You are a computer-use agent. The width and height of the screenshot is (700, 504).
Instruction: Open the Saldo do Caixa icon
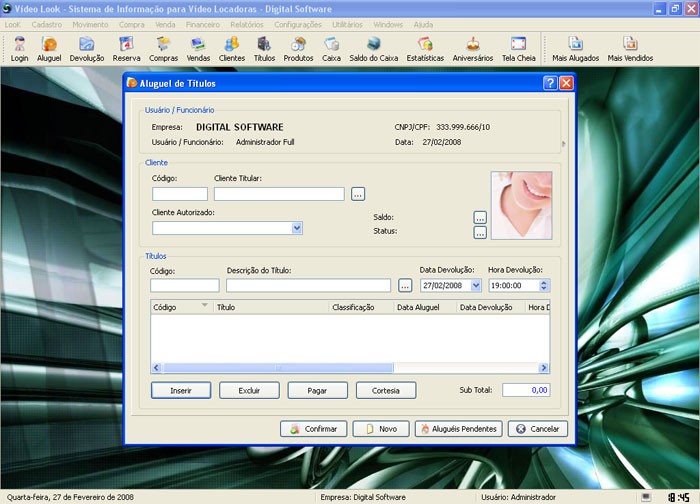[374, 49]
